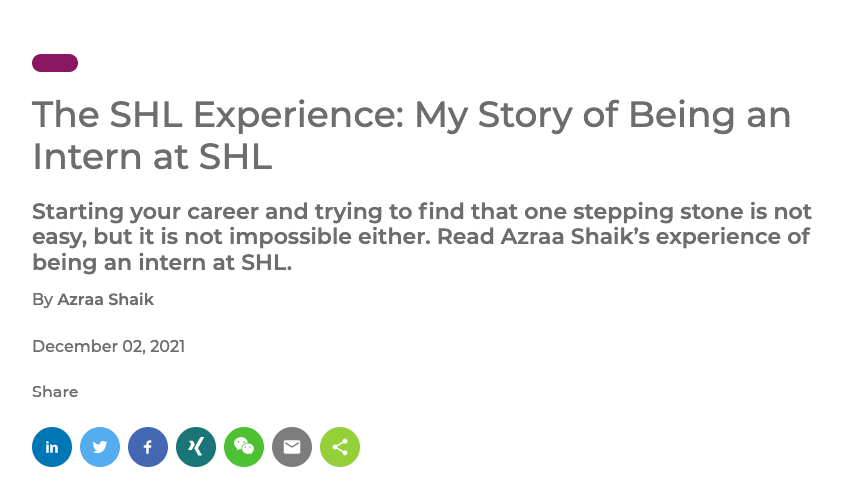Share the story on WeChat

[x=244, y=447]
